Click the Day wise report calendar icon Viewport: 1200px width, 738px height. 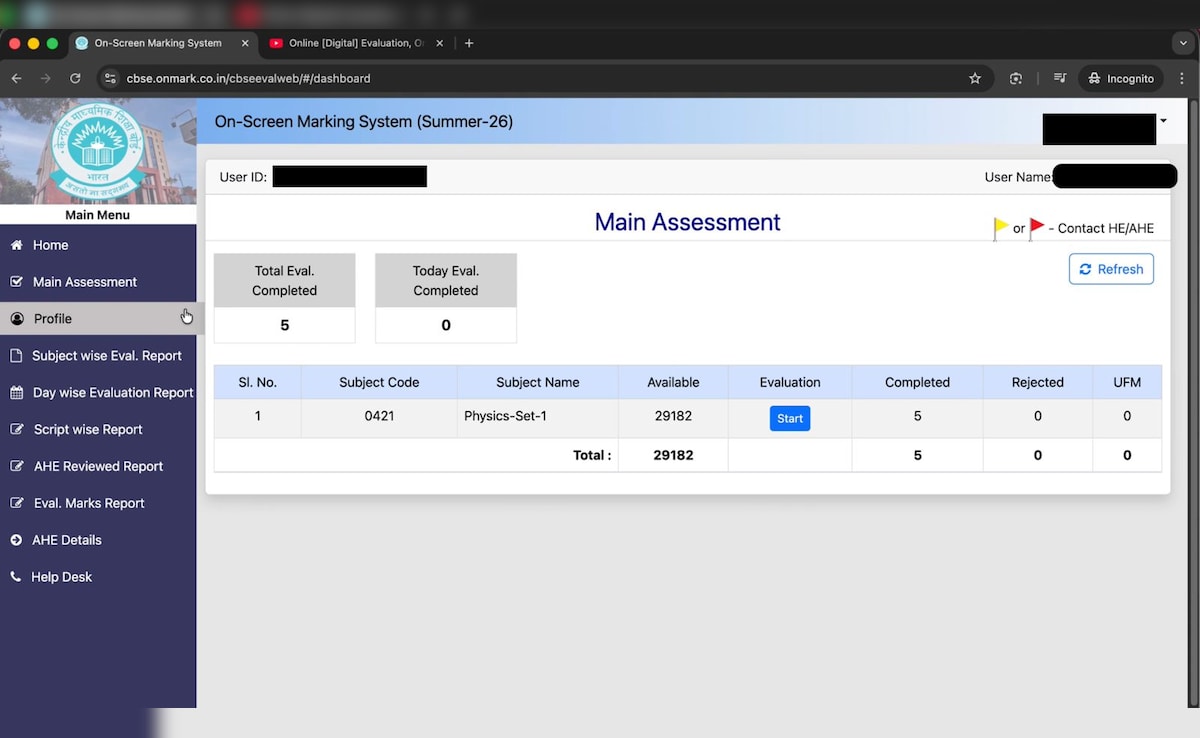(x=16, y=393)
